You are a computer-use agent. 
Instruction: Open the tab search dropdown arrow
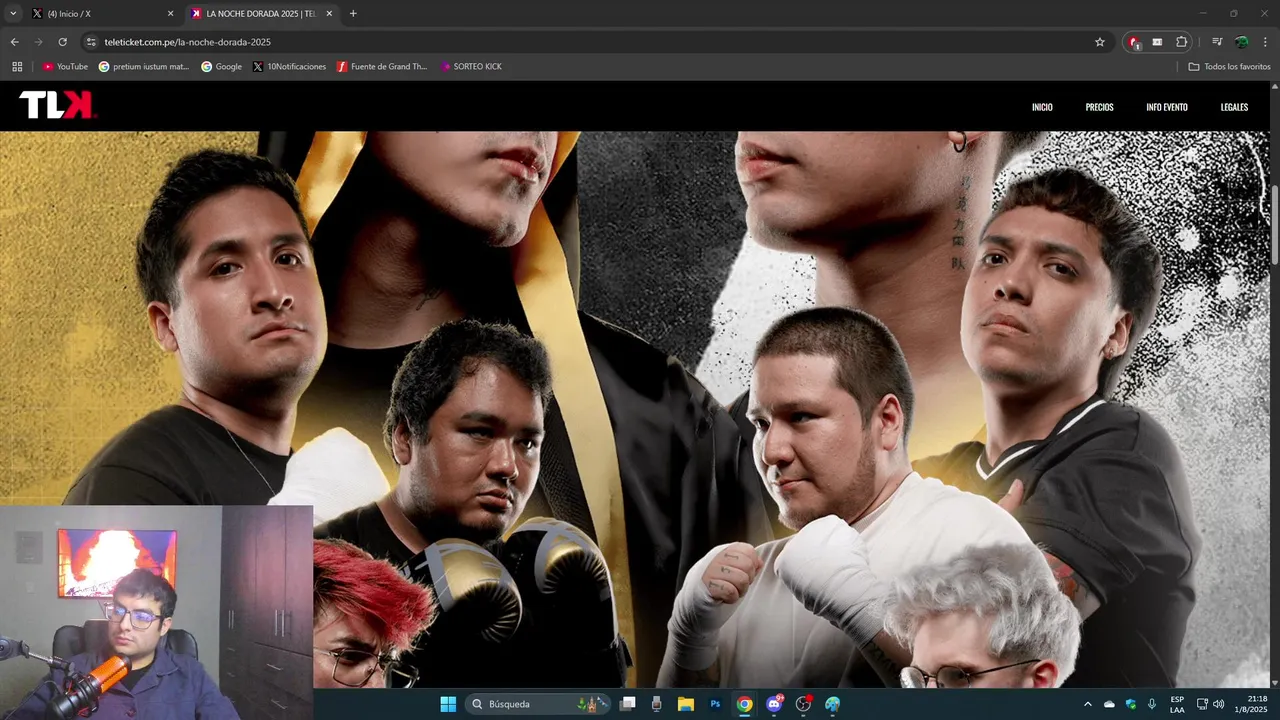point(13,13)
